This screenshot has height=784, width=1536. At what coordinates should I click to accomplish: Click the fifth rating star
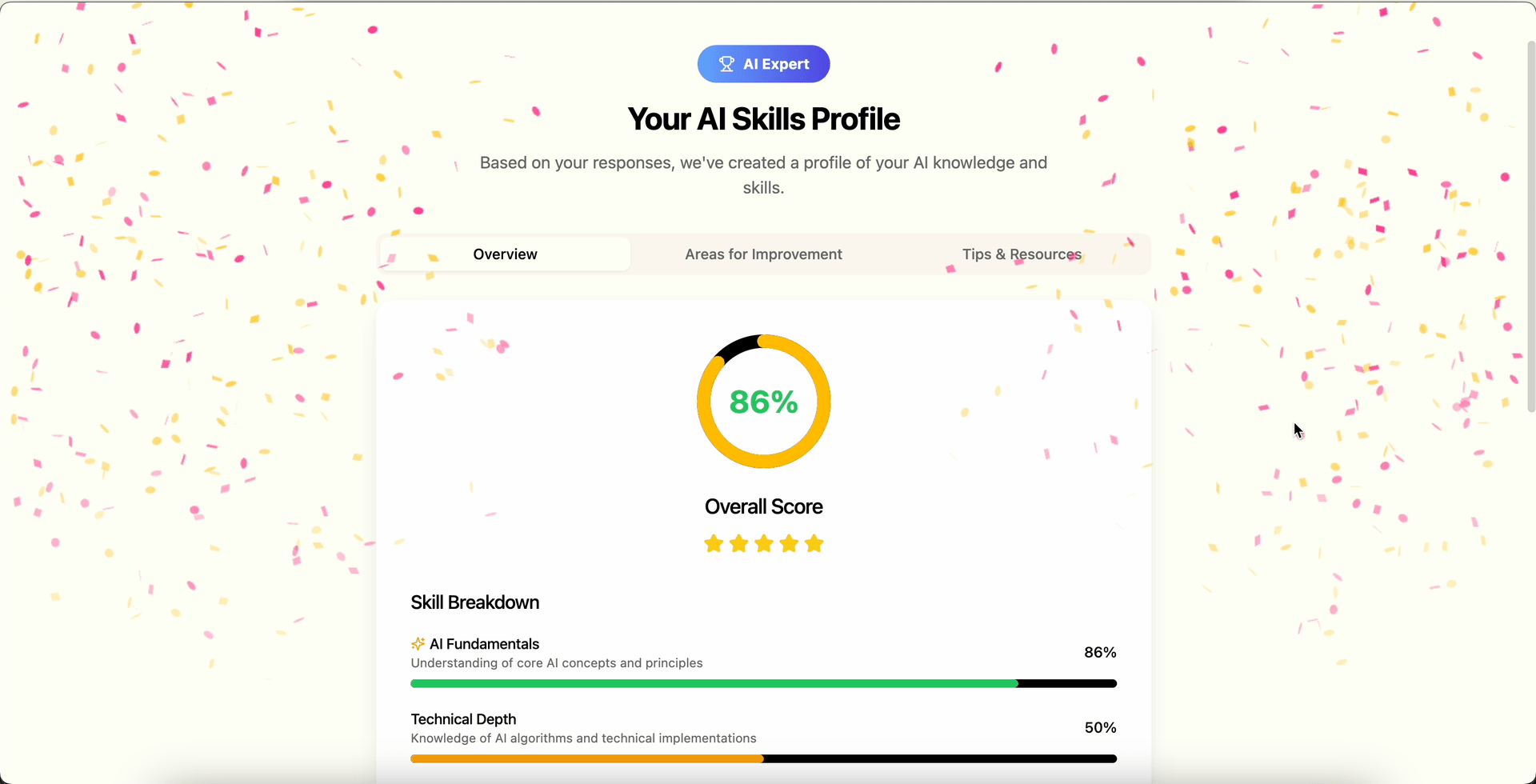[x=814, y=544]
